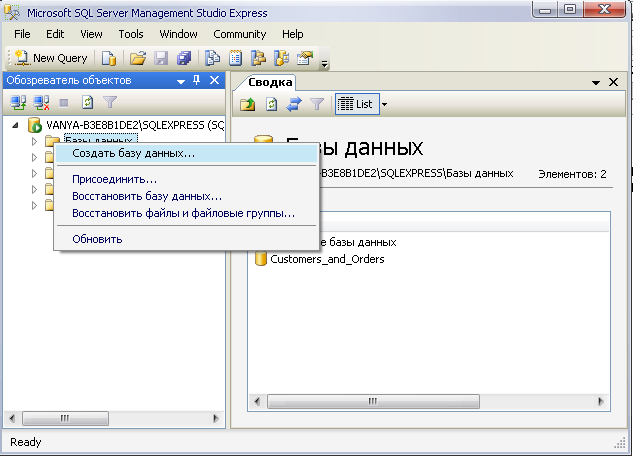Select Customers_and_Orders database in list
The image size is (633, 456).
(x=327, y=259)
